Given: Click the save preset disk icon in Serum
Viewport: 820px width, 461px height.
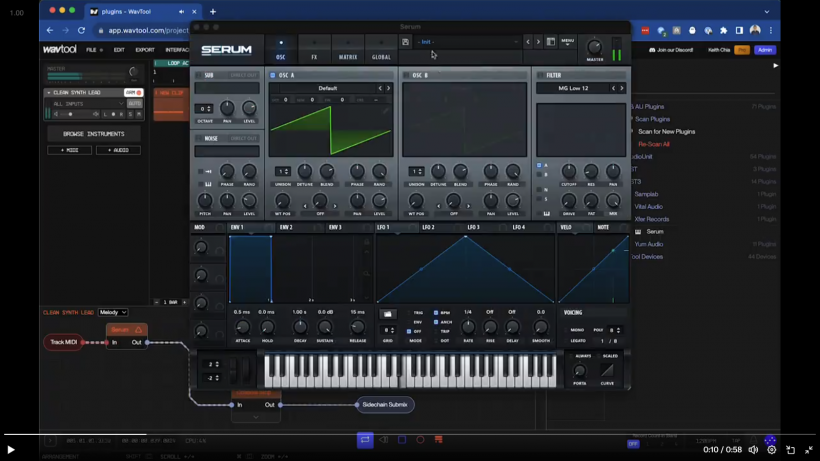Looking at the screenshot, I should (405, 42).
